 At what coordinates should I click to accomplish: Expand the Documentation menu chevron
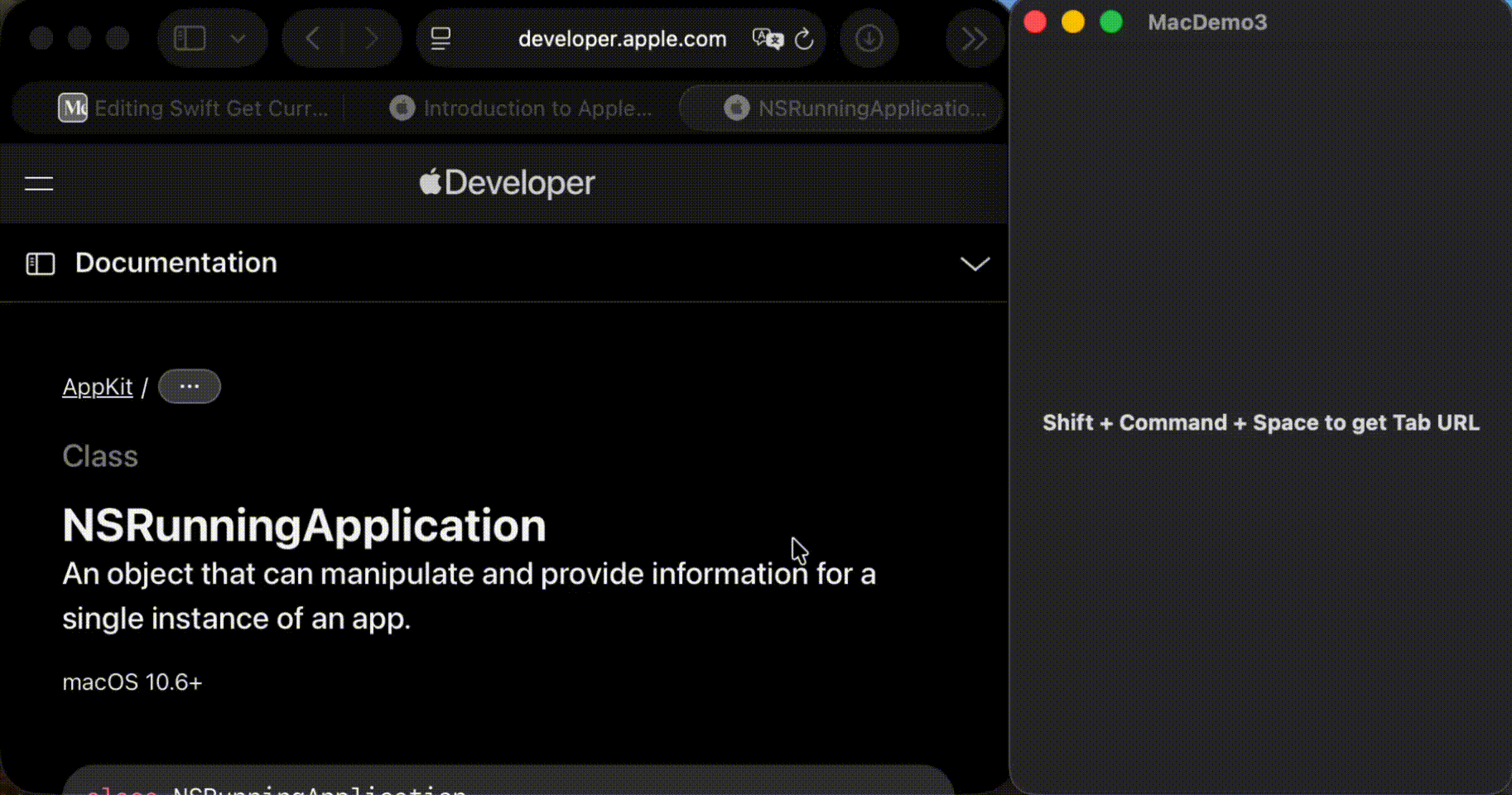975,264
